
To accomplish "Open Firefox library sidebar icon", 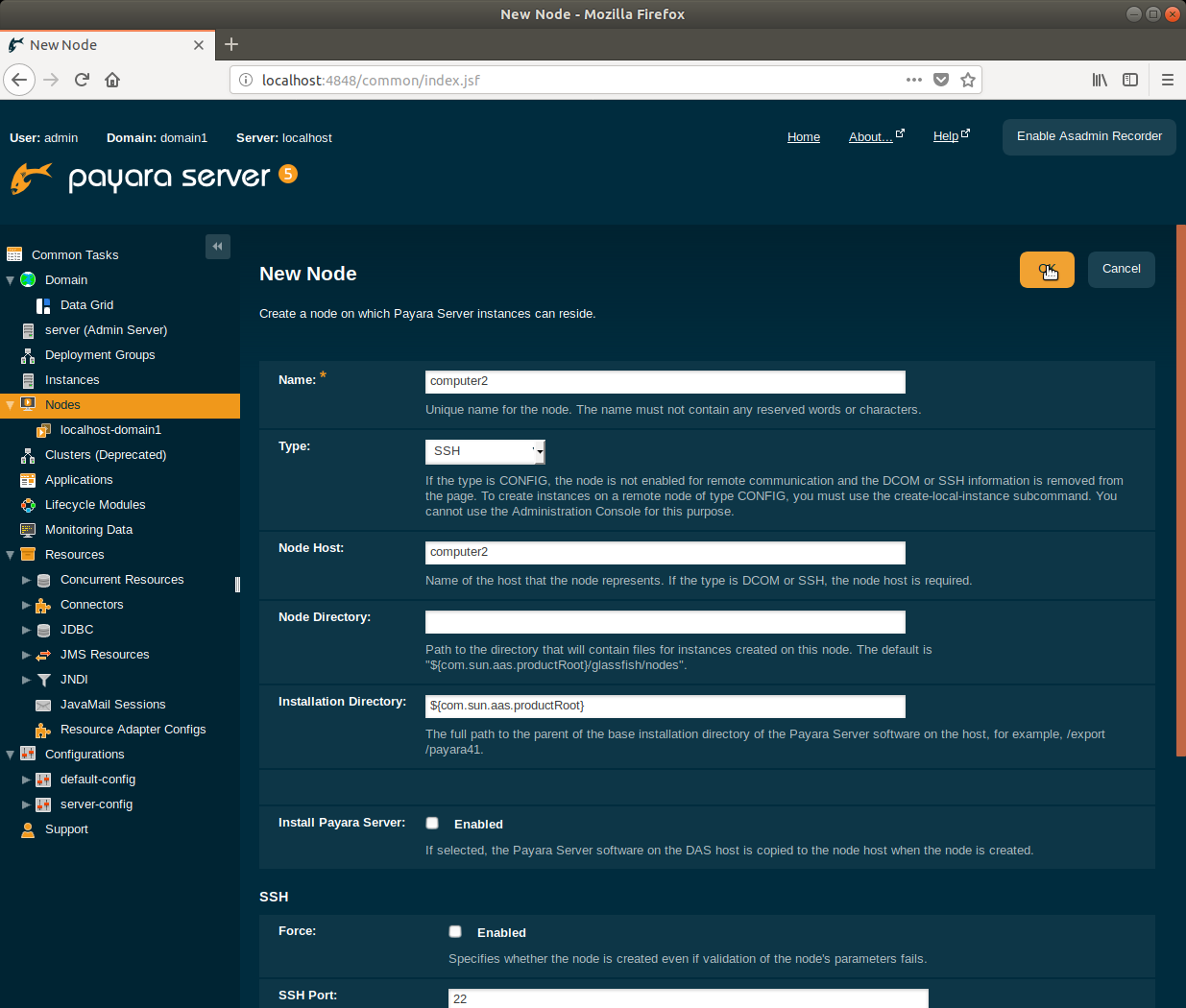I will pos(1100,80).
